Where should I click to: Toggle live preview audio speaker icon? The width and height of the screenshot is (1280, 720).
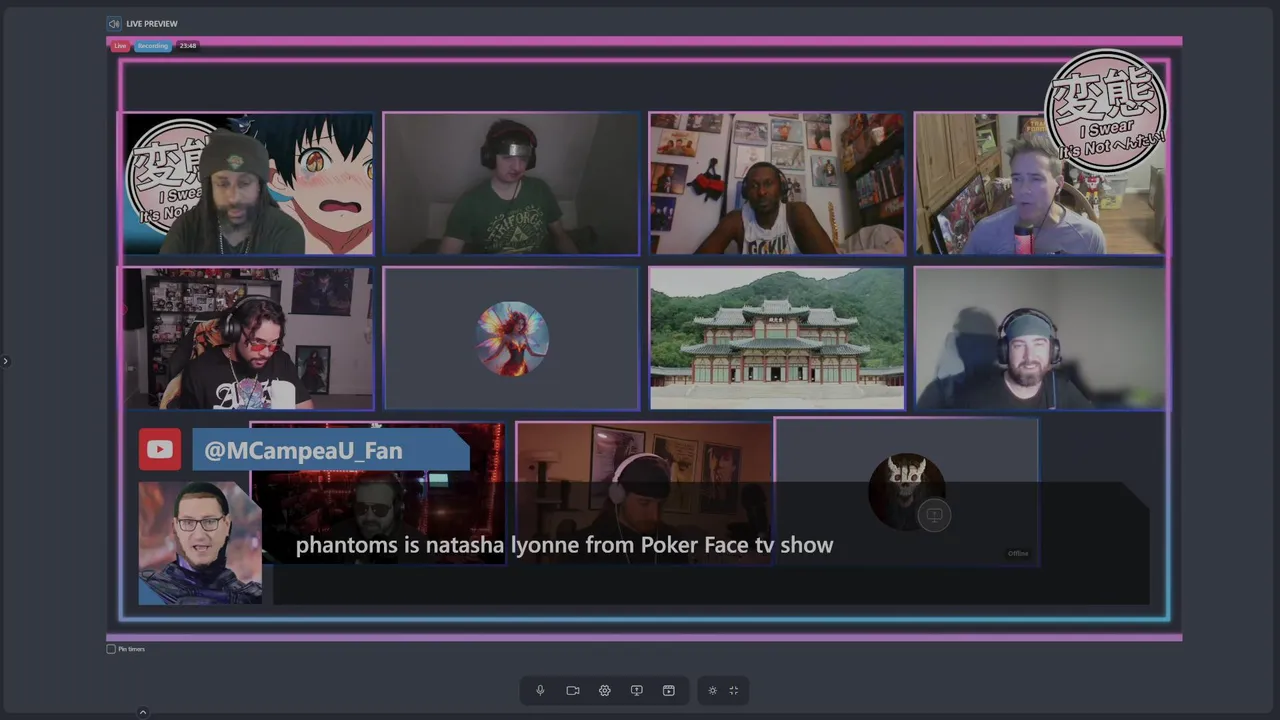point(114,23)
